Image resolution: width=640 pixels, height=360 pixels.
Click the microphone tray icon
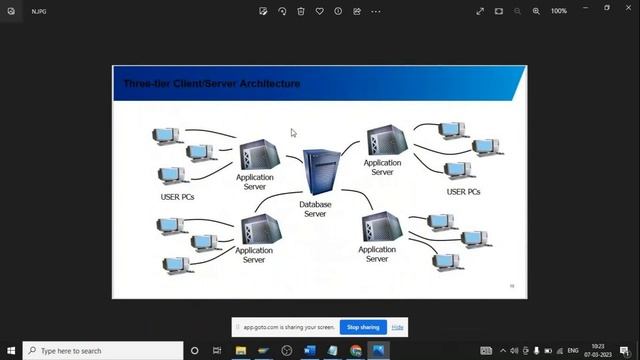(x=536, y=351)
